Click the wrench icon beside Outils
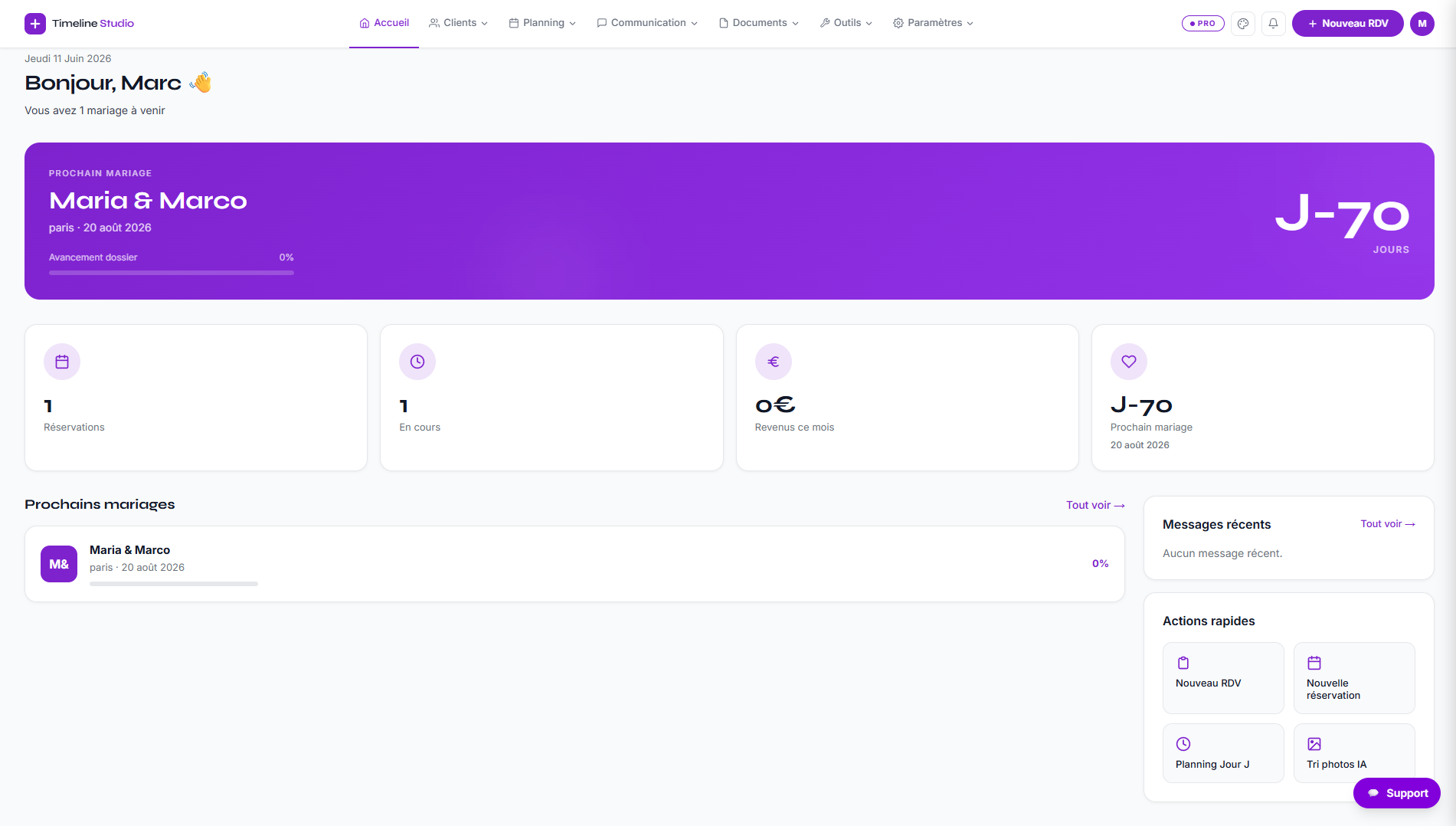 825,23
